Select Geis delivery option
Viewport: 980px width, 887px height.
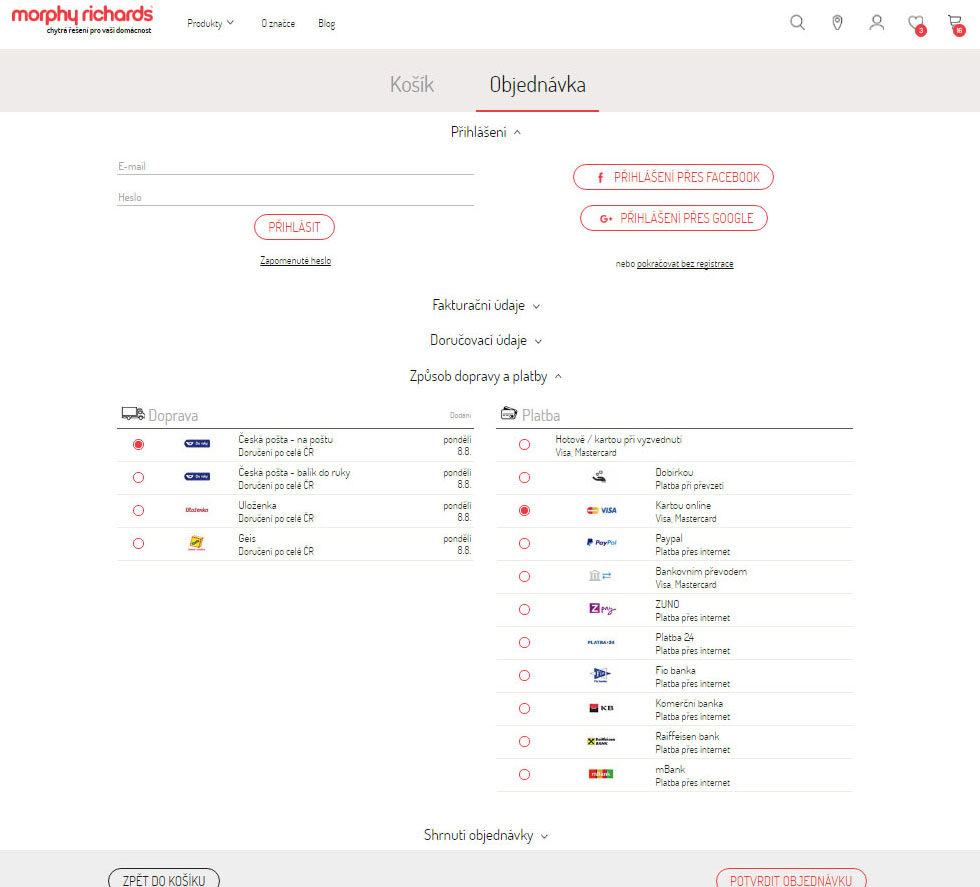pyautogui.click(x=139, y=544)
